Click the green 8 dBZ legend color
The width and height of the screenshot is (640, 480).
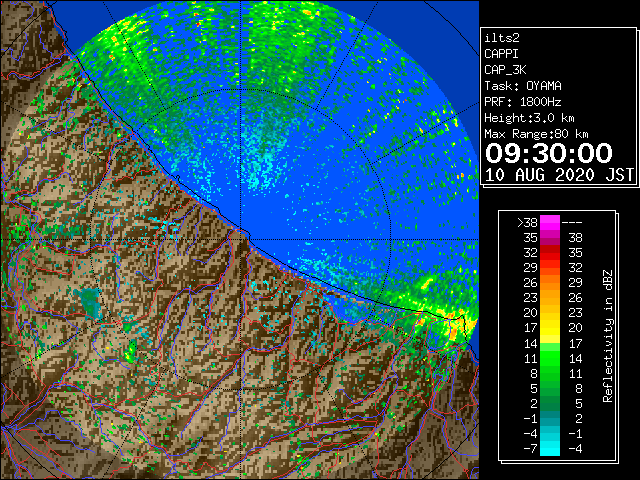click(550, 373)
